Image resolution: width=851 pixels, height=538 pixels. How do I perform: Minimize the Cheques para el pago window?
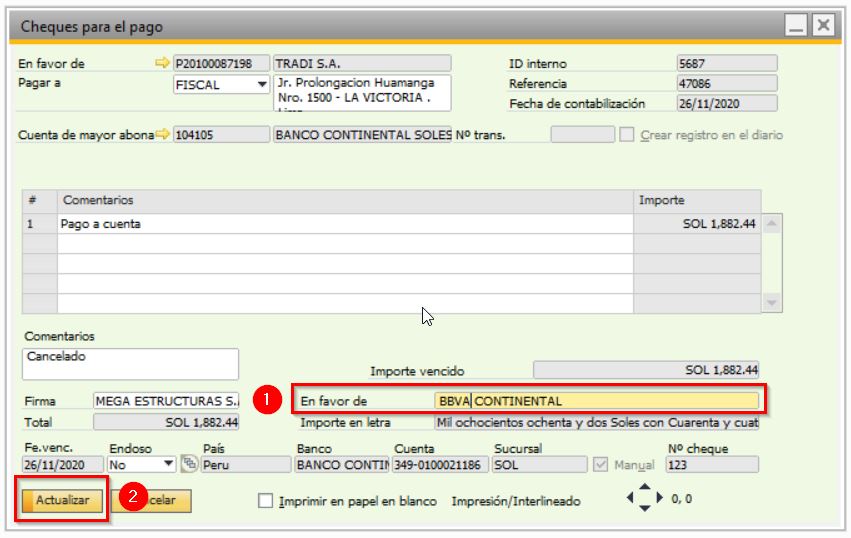[797, 26]
